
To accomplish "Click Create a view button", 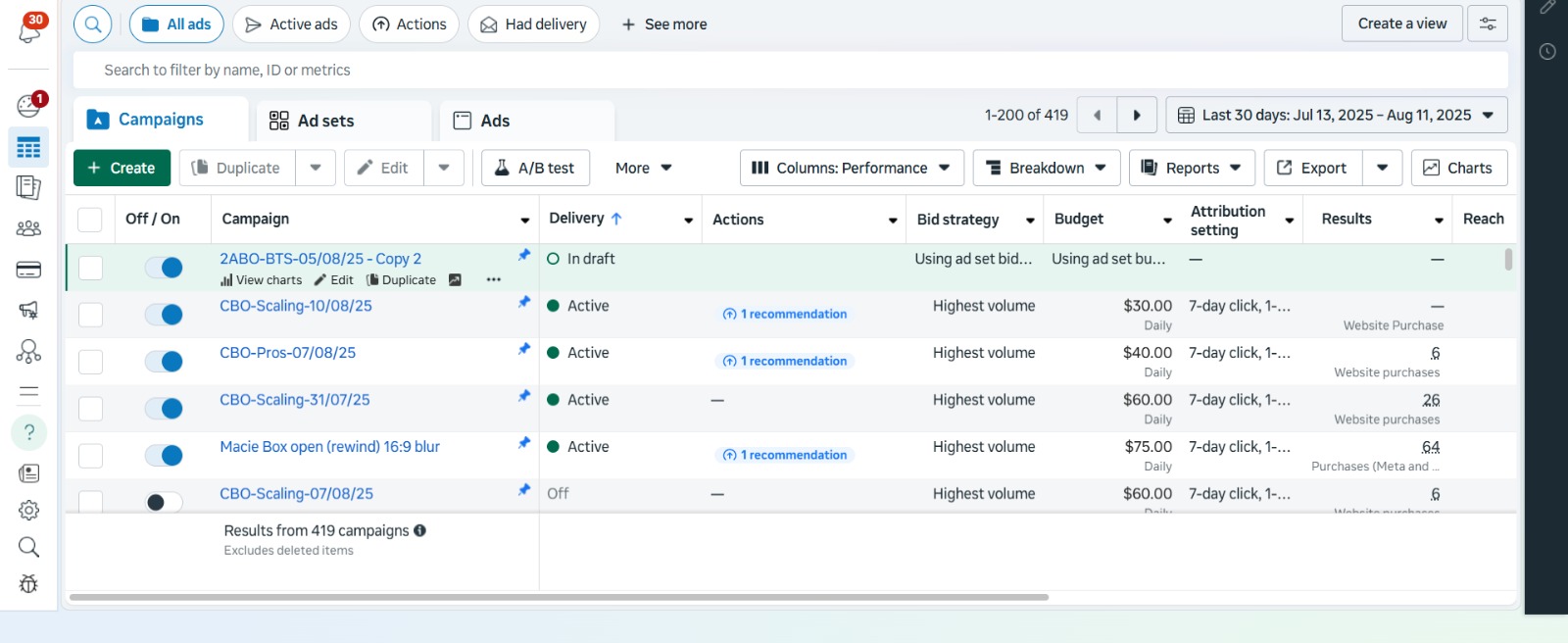I will (x=1402, y=24).
